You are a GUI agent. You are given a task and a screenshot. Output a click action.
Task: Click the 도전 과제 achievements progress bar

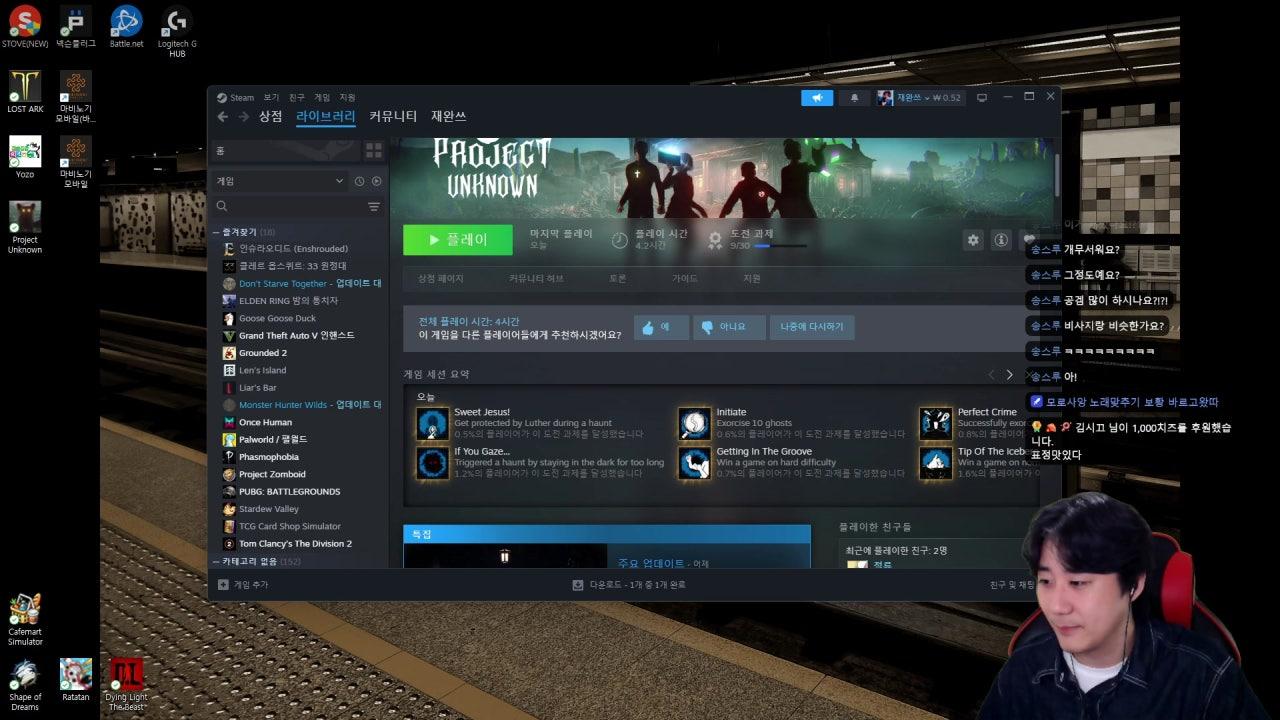point(780,245)
